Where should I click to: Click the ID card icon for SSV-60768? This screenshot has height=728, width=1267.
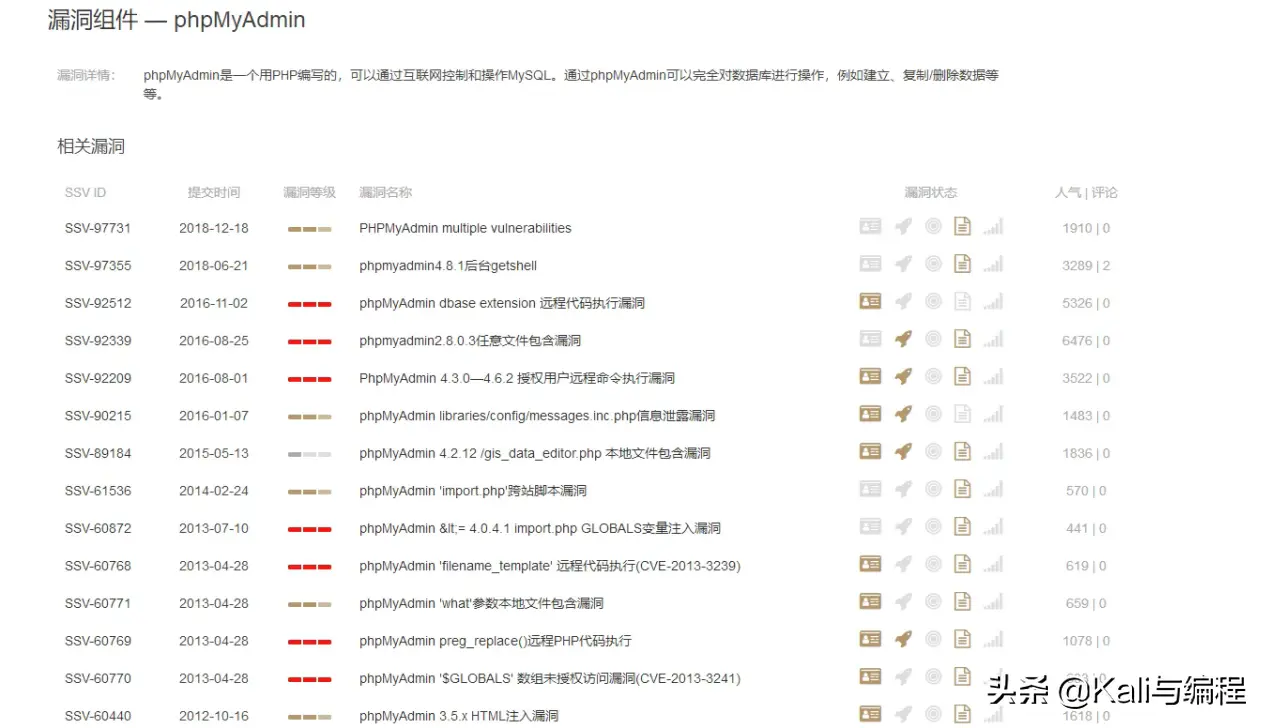(x=870, y=565)
